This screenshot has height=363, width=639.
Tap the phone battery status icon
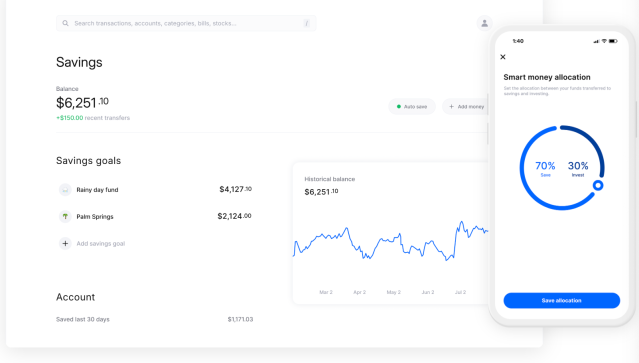[x=613, y=41]
